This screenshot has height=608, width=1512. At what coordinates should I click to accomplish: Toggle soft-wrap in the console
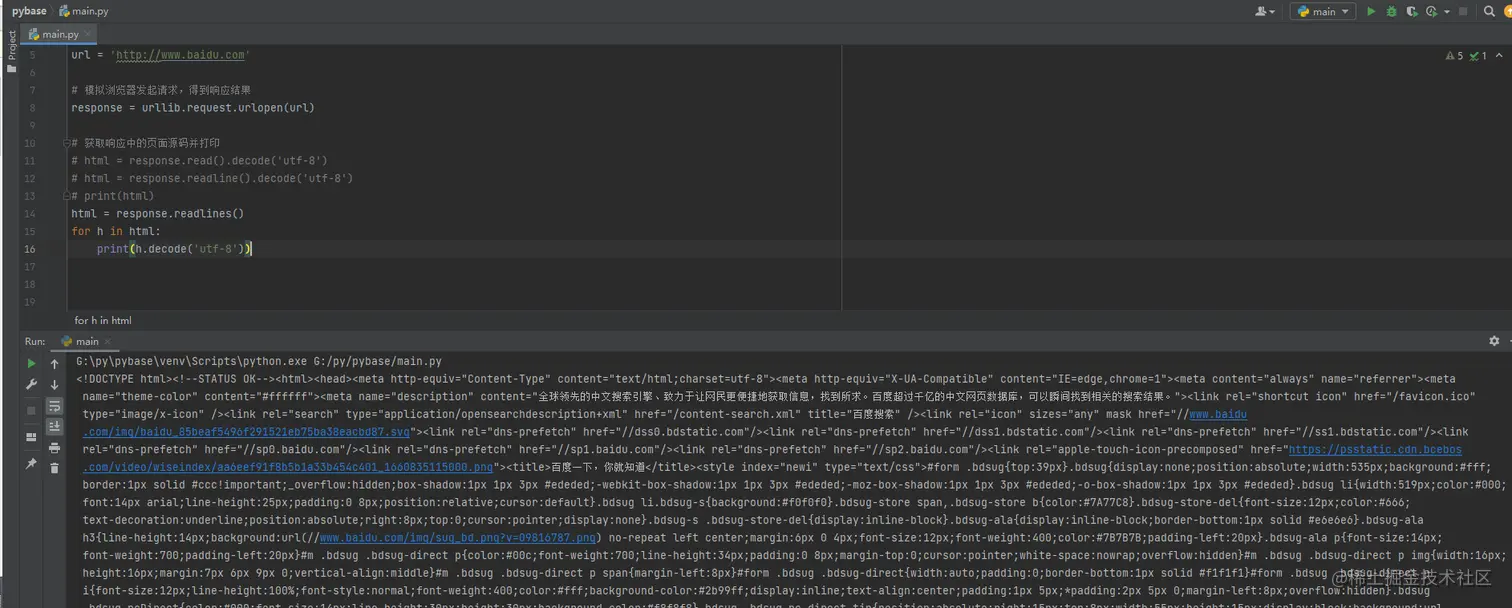click(55, 406)
